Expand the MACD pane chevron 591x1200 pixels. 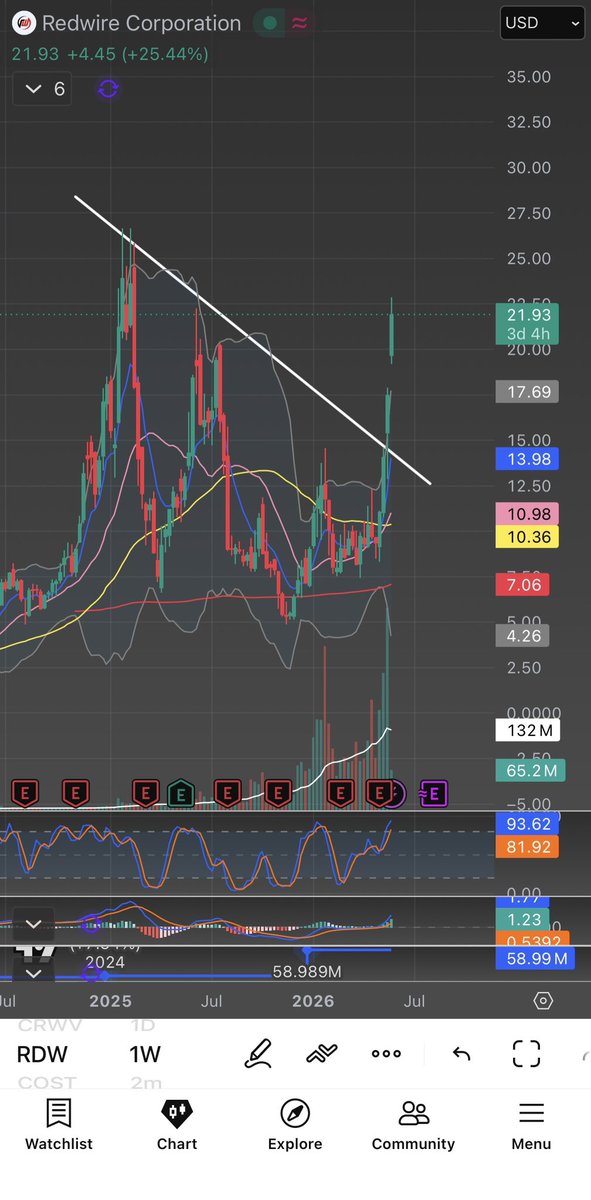click(33, 925)
